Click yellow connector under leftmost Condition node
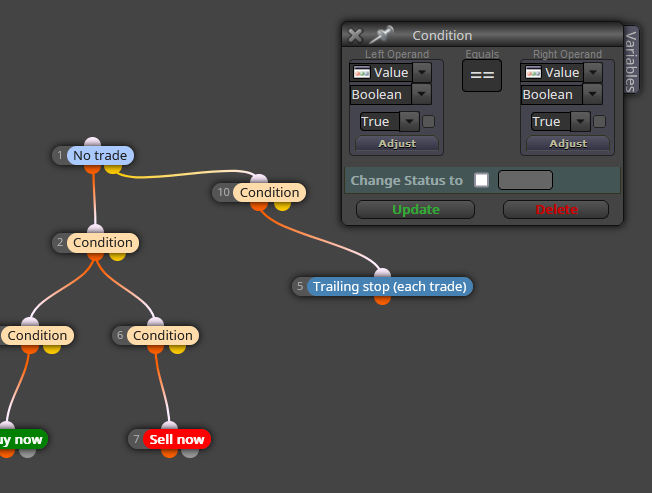The width and height of the screenshot is (652, 493). (52, 349)
